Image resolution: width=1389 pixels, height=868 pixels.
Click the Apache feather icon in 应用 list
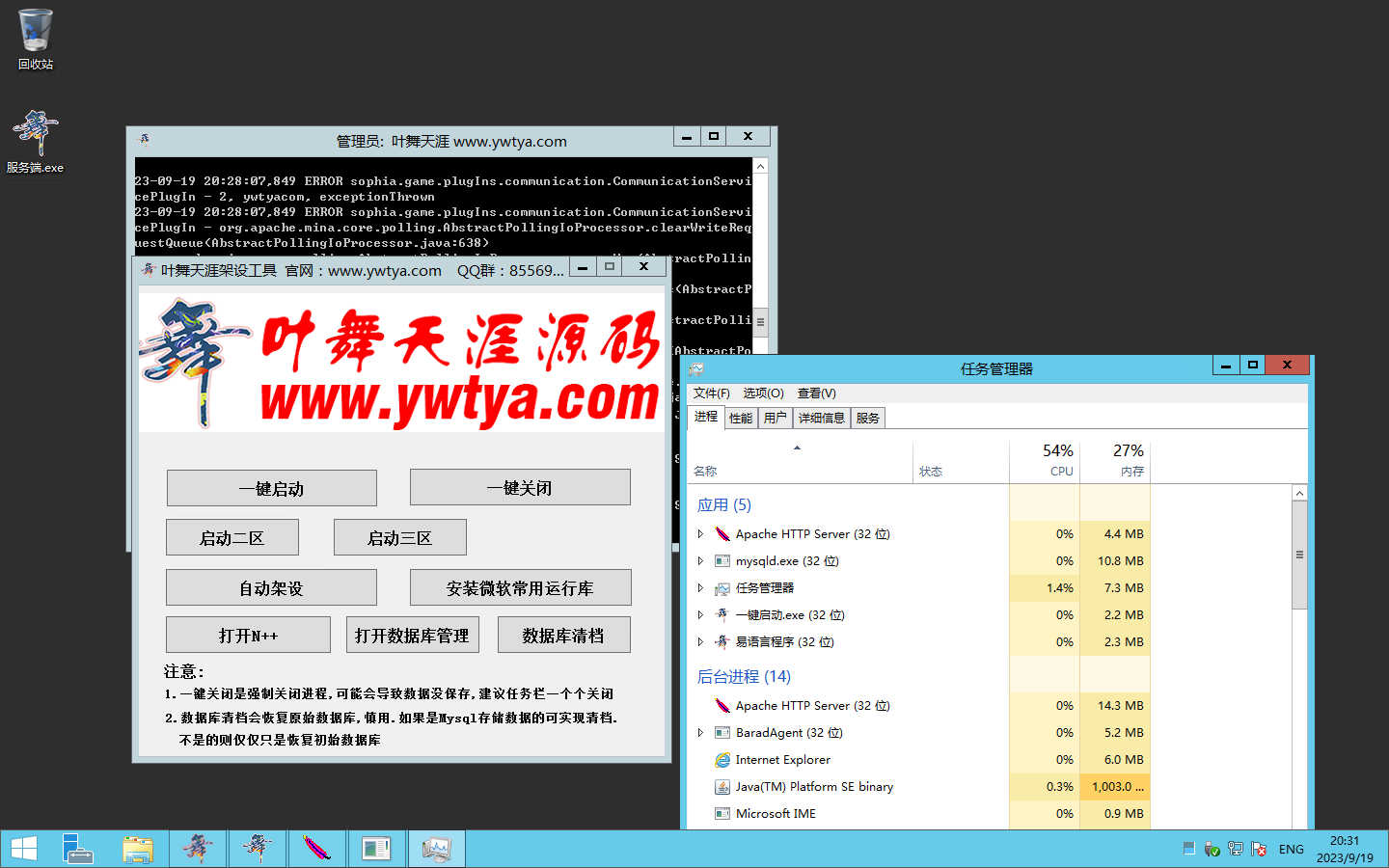point(722,533)
